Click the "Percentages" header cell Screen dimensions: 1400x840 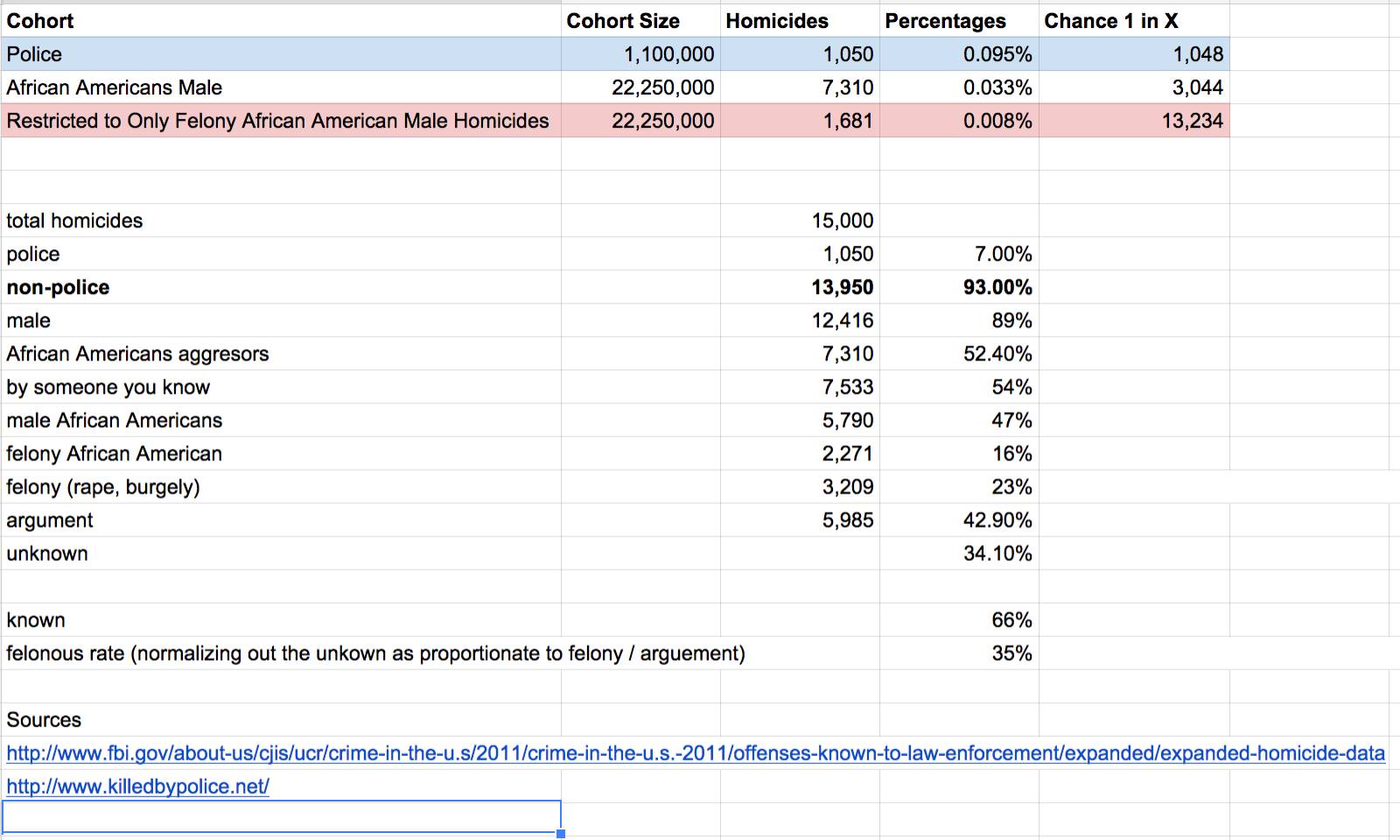pos(945,21)
